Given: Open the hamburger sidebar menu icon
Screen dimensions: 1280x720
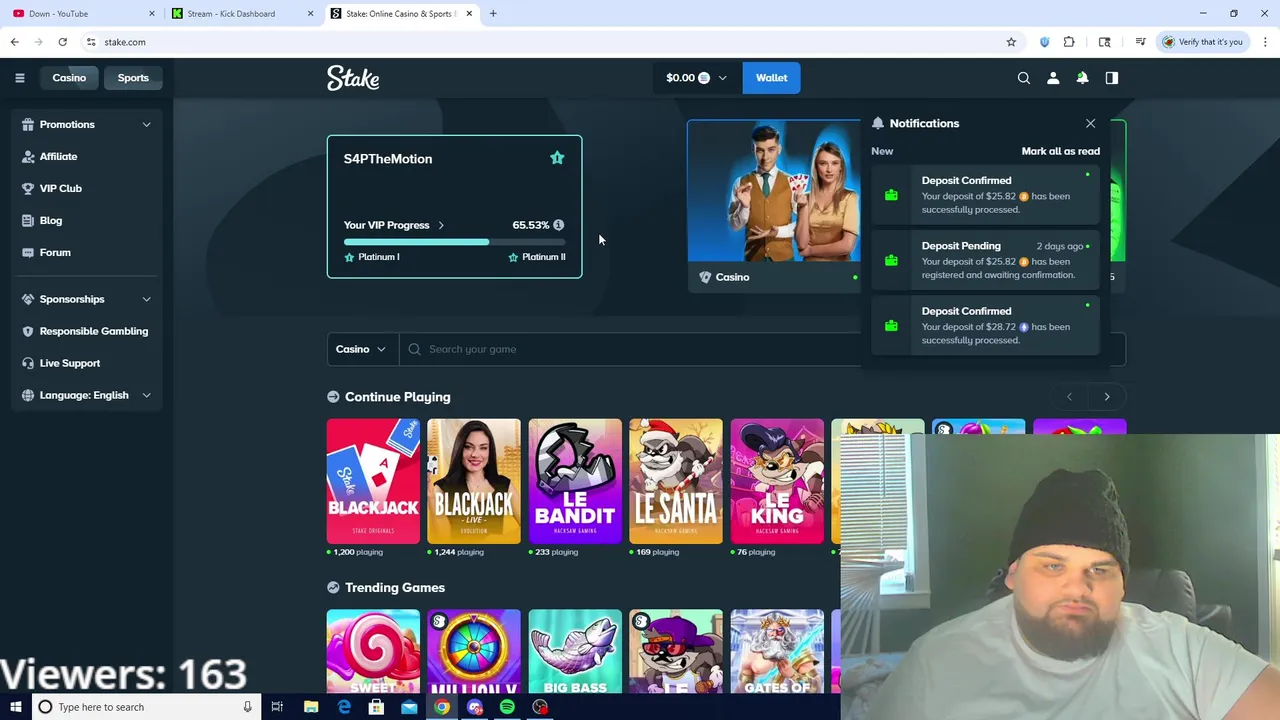Looking at the screenshot, I should (19, 78).
